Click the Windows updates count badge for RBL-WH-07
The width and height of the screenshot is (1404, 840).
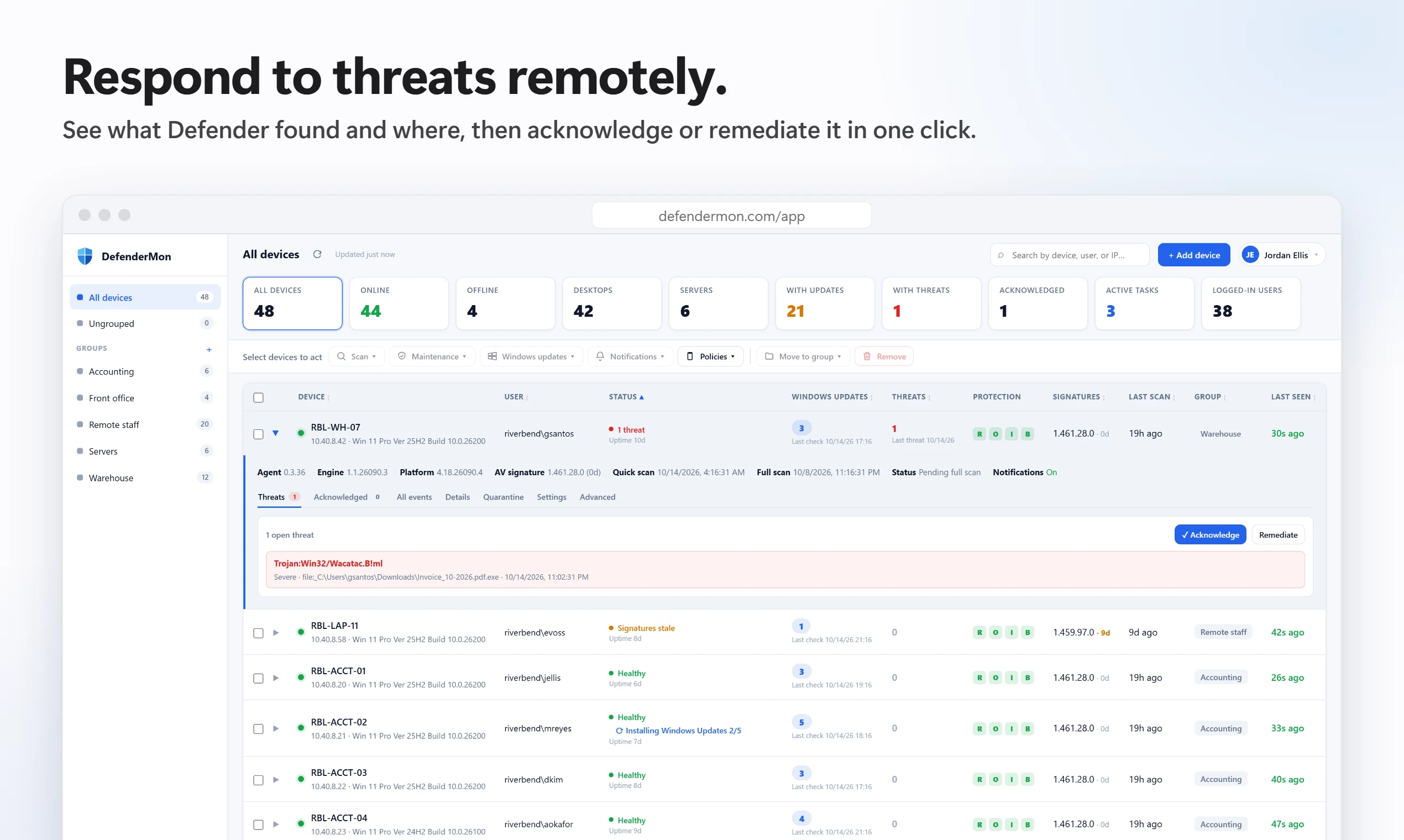tap(801, 428)
